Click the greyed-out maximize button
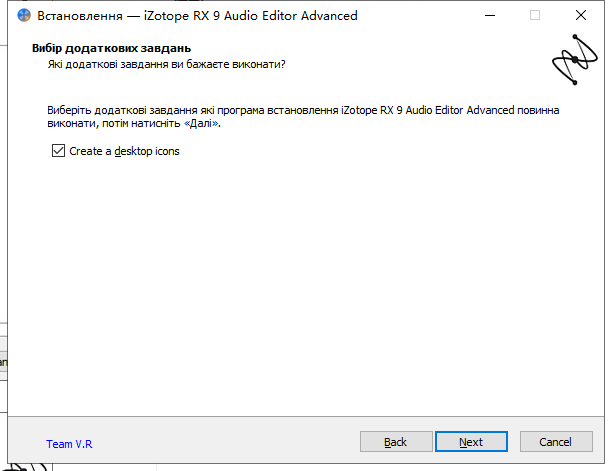Image resolution: width=612 pixels, height=471 pixels. pos(535,16)
